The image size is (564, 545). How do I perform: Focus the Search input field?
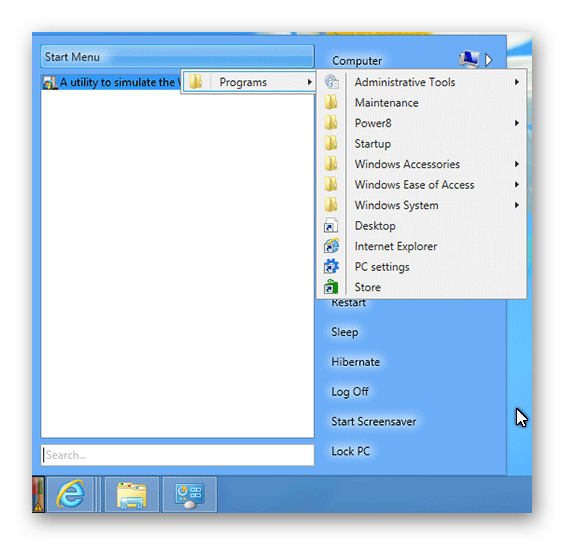(x=177, y=455)
